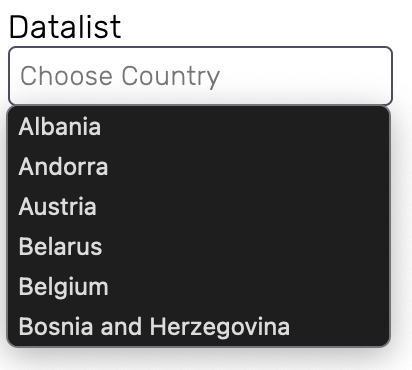Select Albania from the datalist

[x=198, y=127]
